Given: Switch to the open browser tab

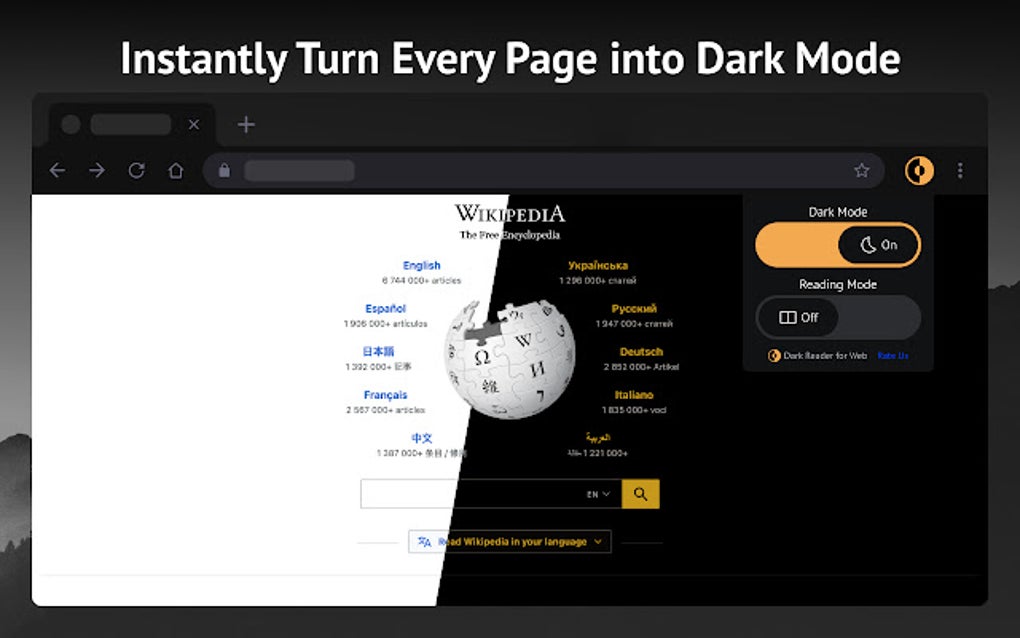Looking at the screenshot, I should coord(130,124).
